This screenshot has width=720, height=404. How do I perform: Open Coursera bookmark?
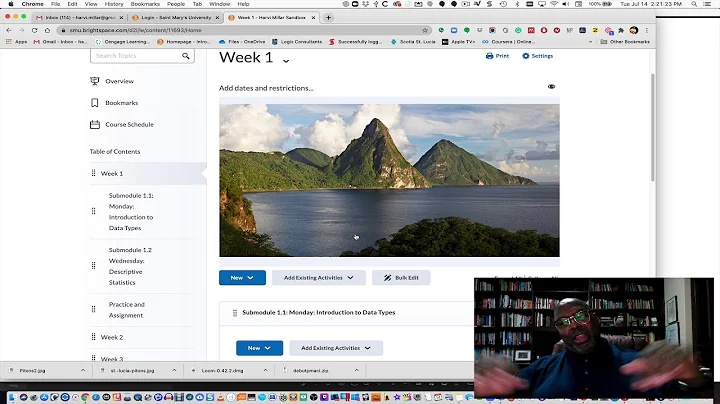(508, 42)
